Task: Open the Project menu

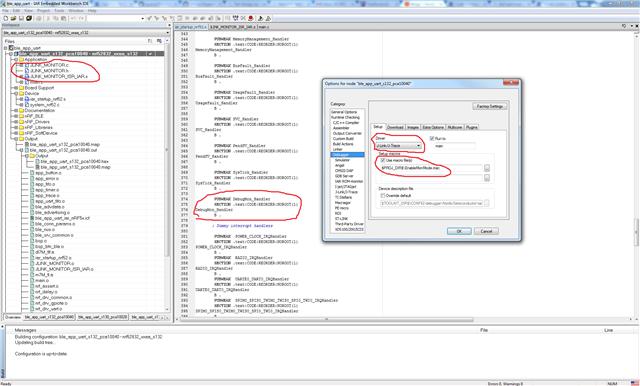Action: coord(43,11)
